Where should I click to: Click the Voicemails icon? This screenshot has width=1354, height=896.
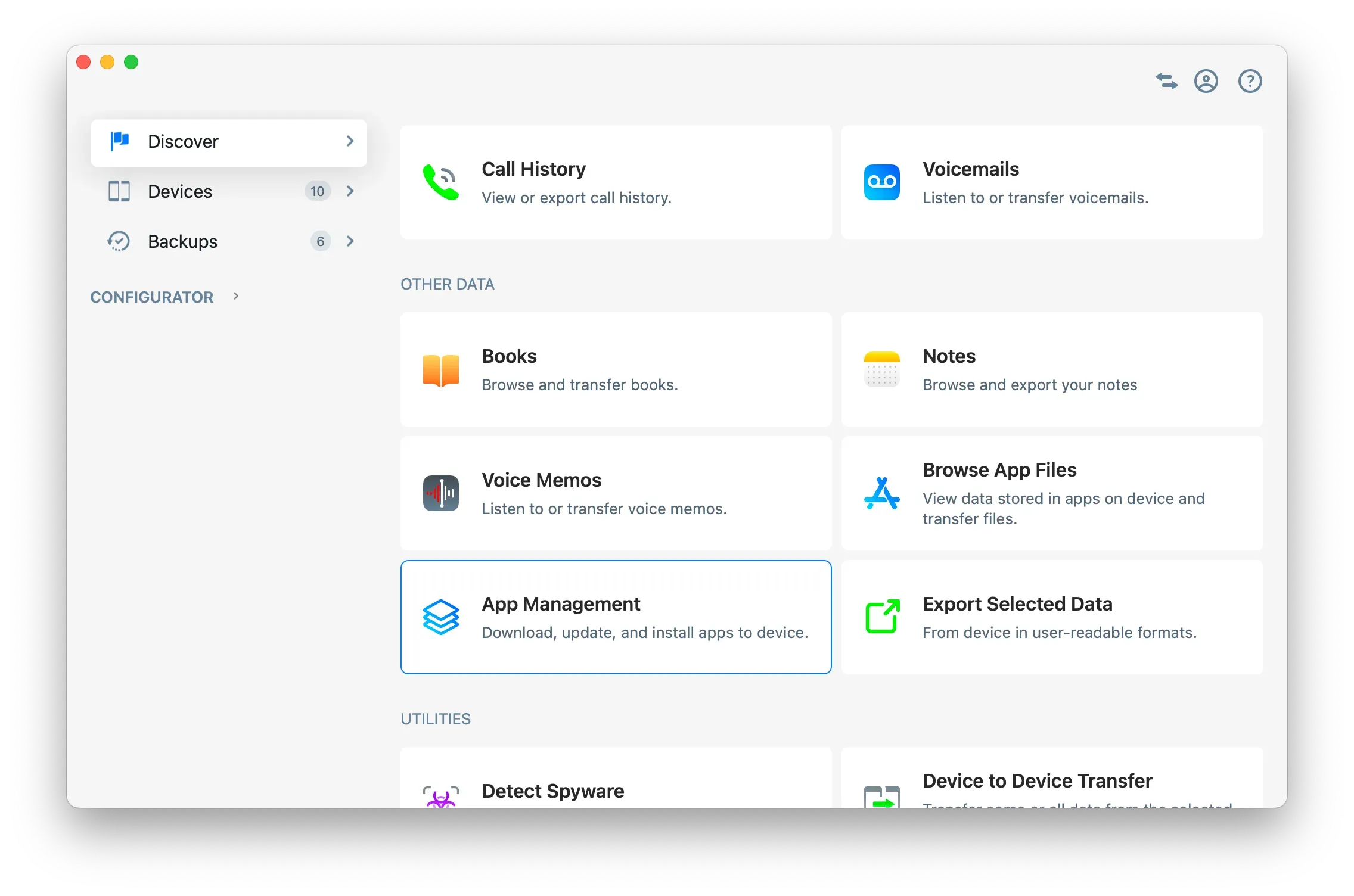click(x=882, y=182)
